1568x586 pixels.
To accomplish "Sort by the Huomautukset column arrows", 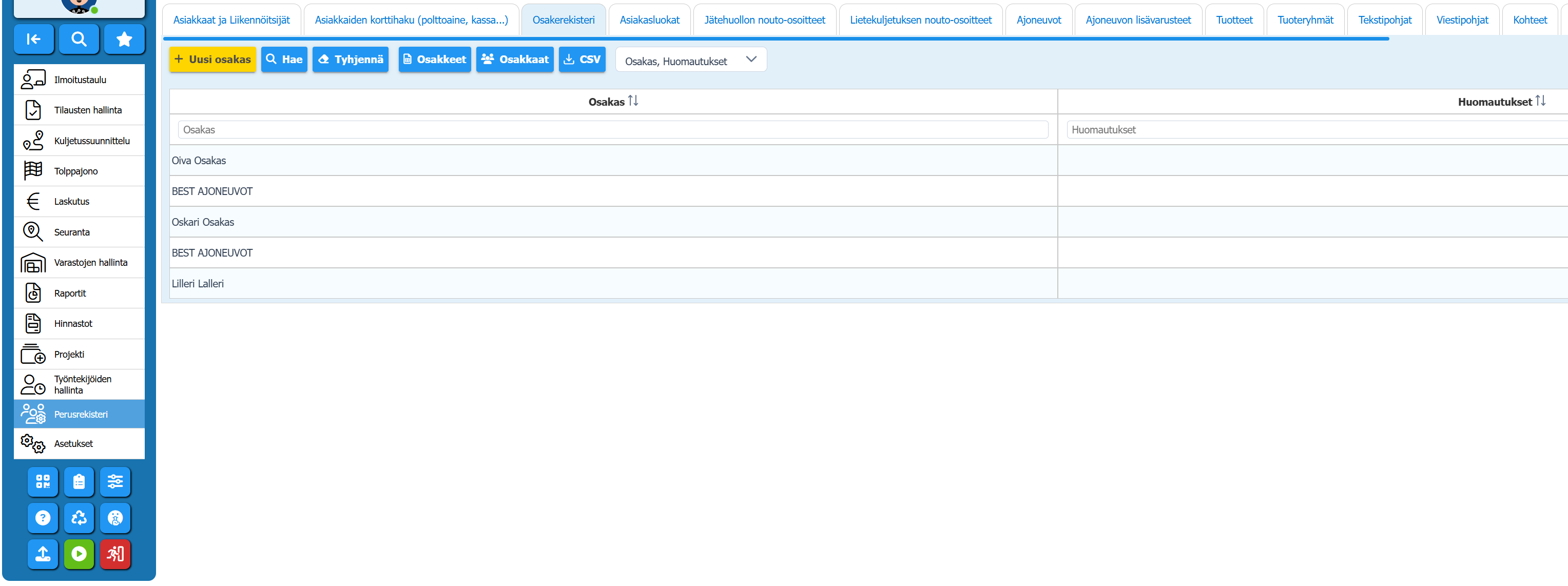I will [x=1540, y=101].
